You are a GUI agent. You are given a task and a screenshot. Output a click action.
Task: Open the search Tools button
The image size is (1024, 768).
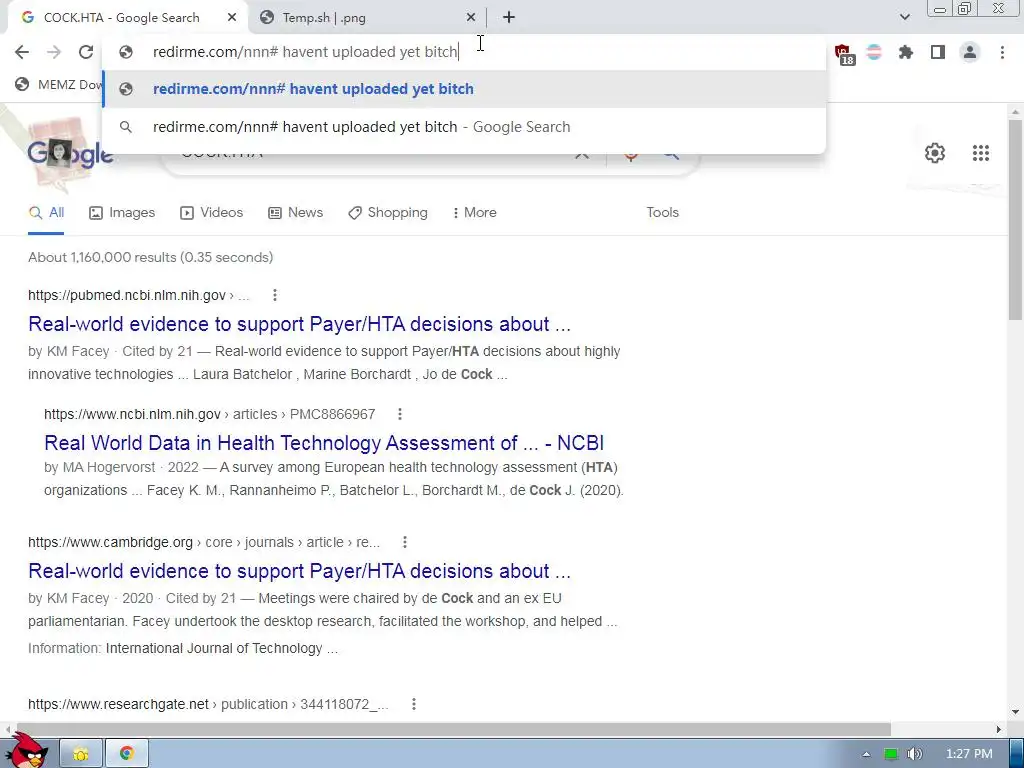(662, 213)
